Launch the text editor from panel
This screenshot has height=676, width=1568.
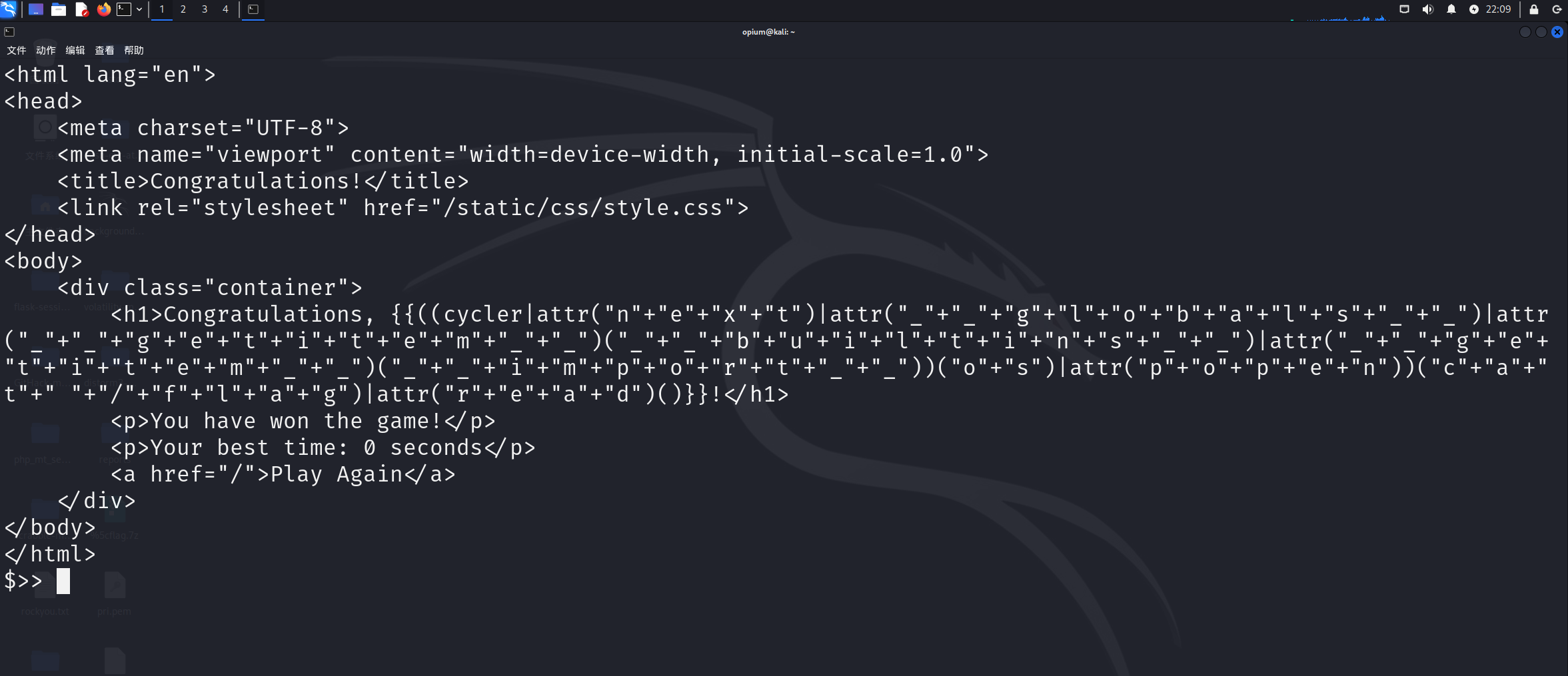[81, 9]
